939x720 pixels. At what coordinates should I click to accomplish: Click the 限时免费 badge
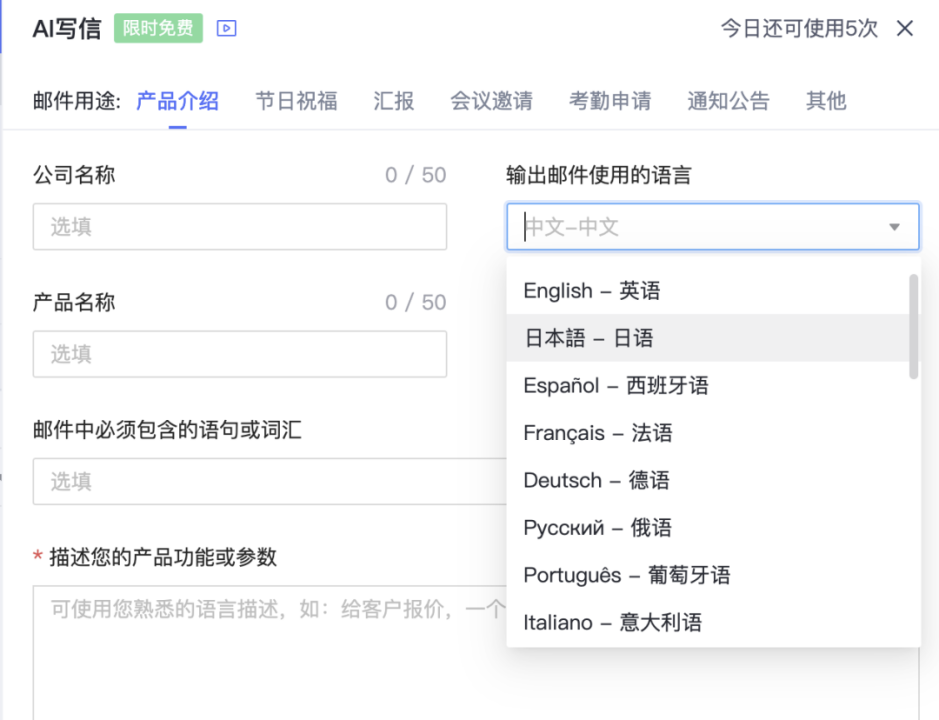pos(158,29)
